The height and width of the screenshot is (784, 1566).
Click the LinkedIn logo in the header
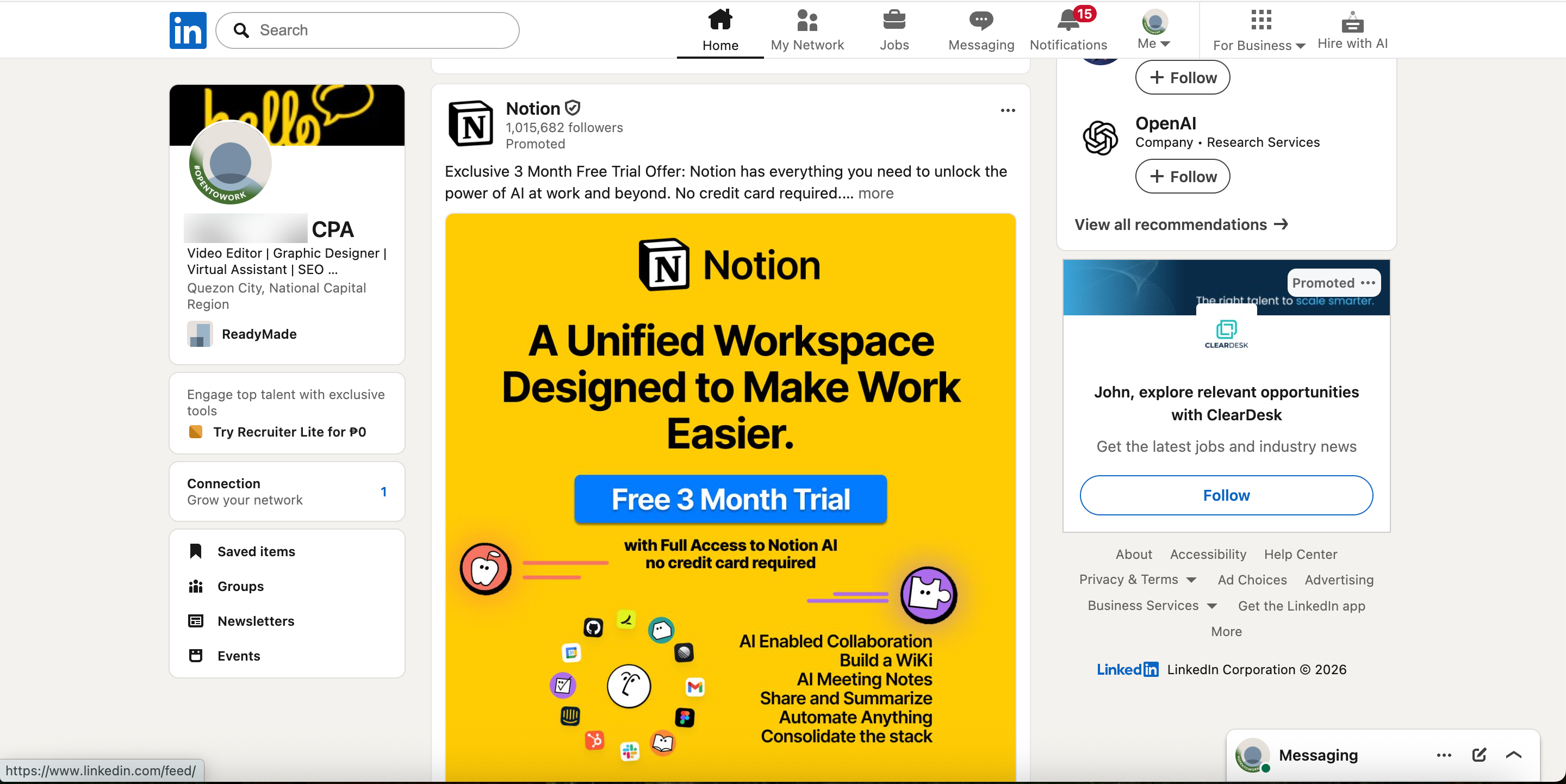click(188, 30)
